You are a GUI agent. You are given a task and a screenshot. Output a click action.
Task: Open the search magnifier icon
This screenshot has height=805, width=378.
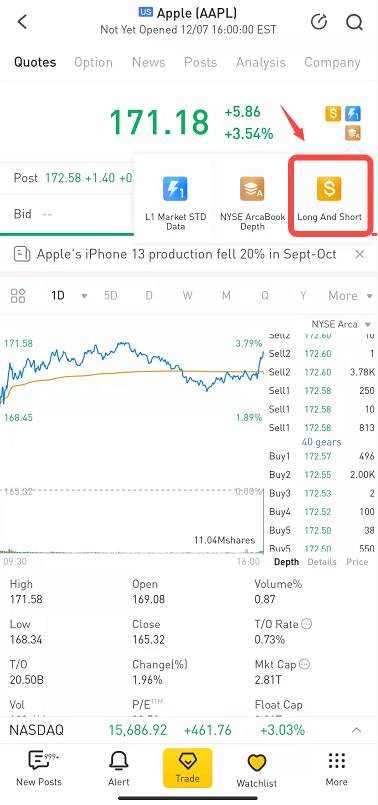[x=354, y=22]
